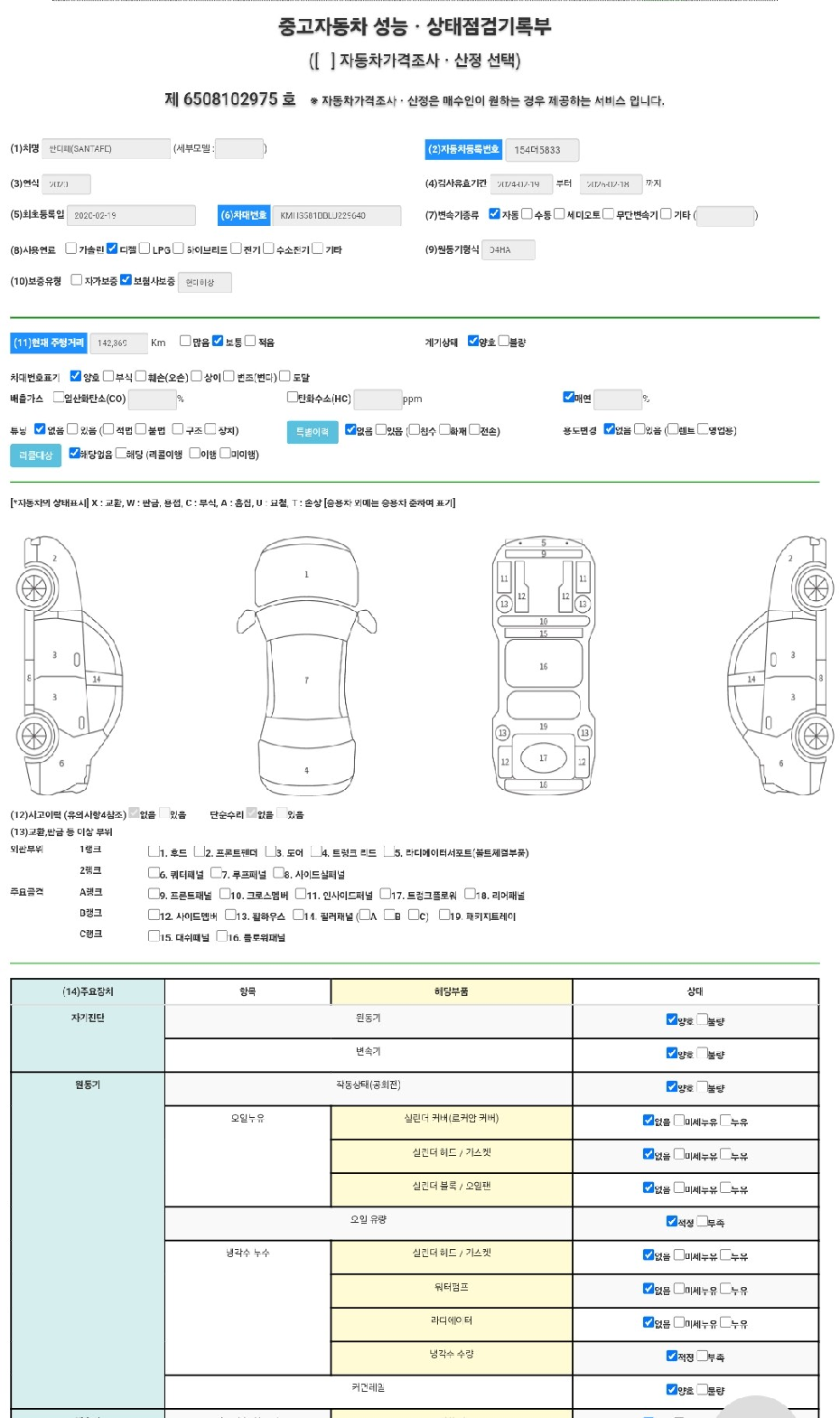Check the 19. 패키지트레이 checkbox
The height and width of the screenshot is (1418, 840).
point(444,915)
